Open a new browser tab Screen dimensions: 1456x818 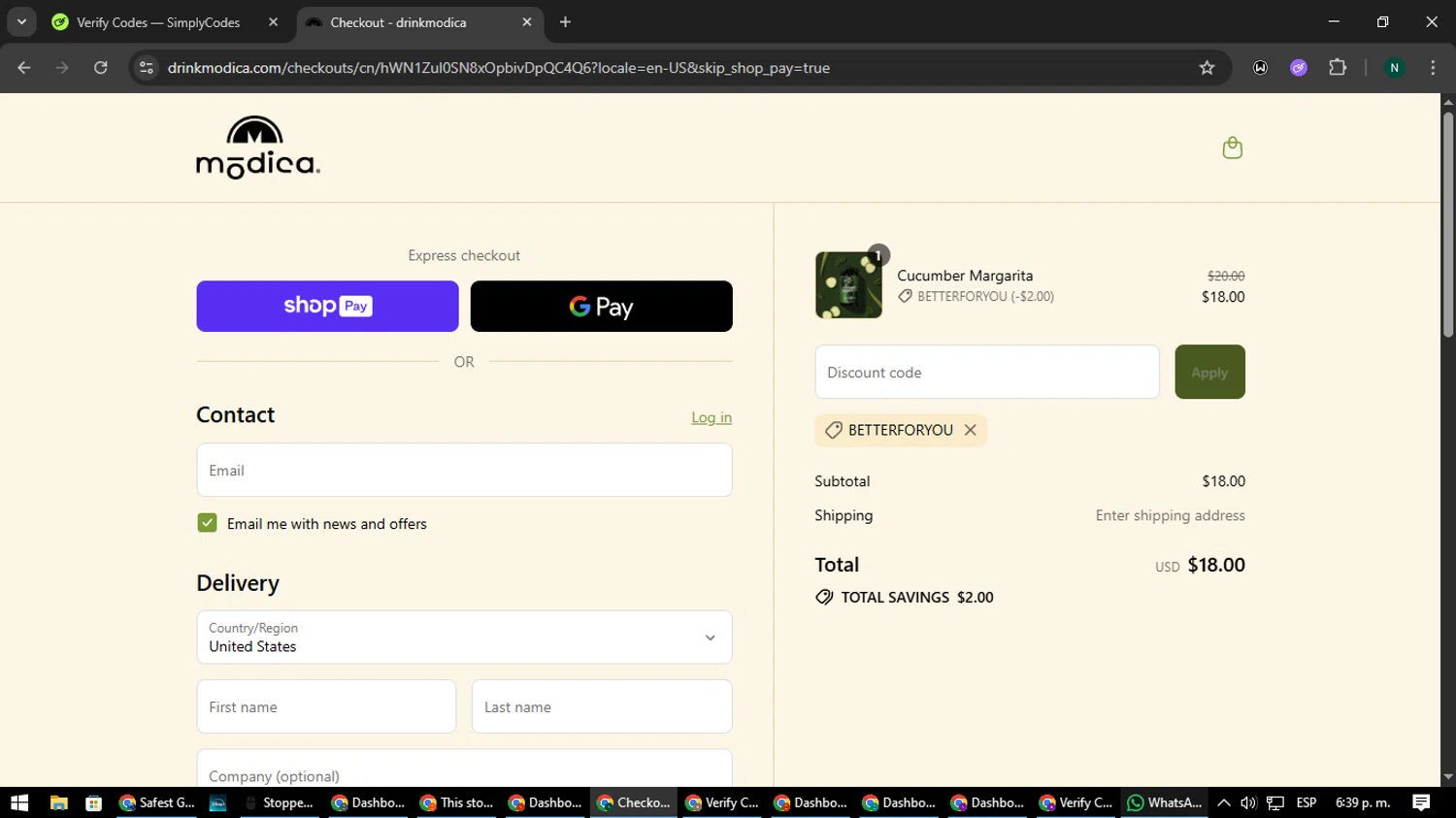click(566, 21)
